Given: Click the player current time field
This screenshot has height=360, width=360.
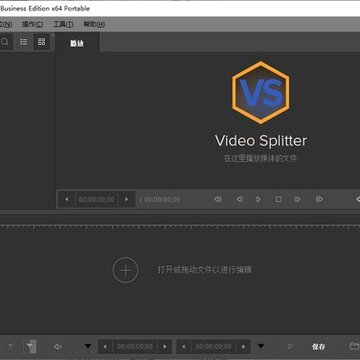Looking at the screenshot, I should [x=97, y=199].
